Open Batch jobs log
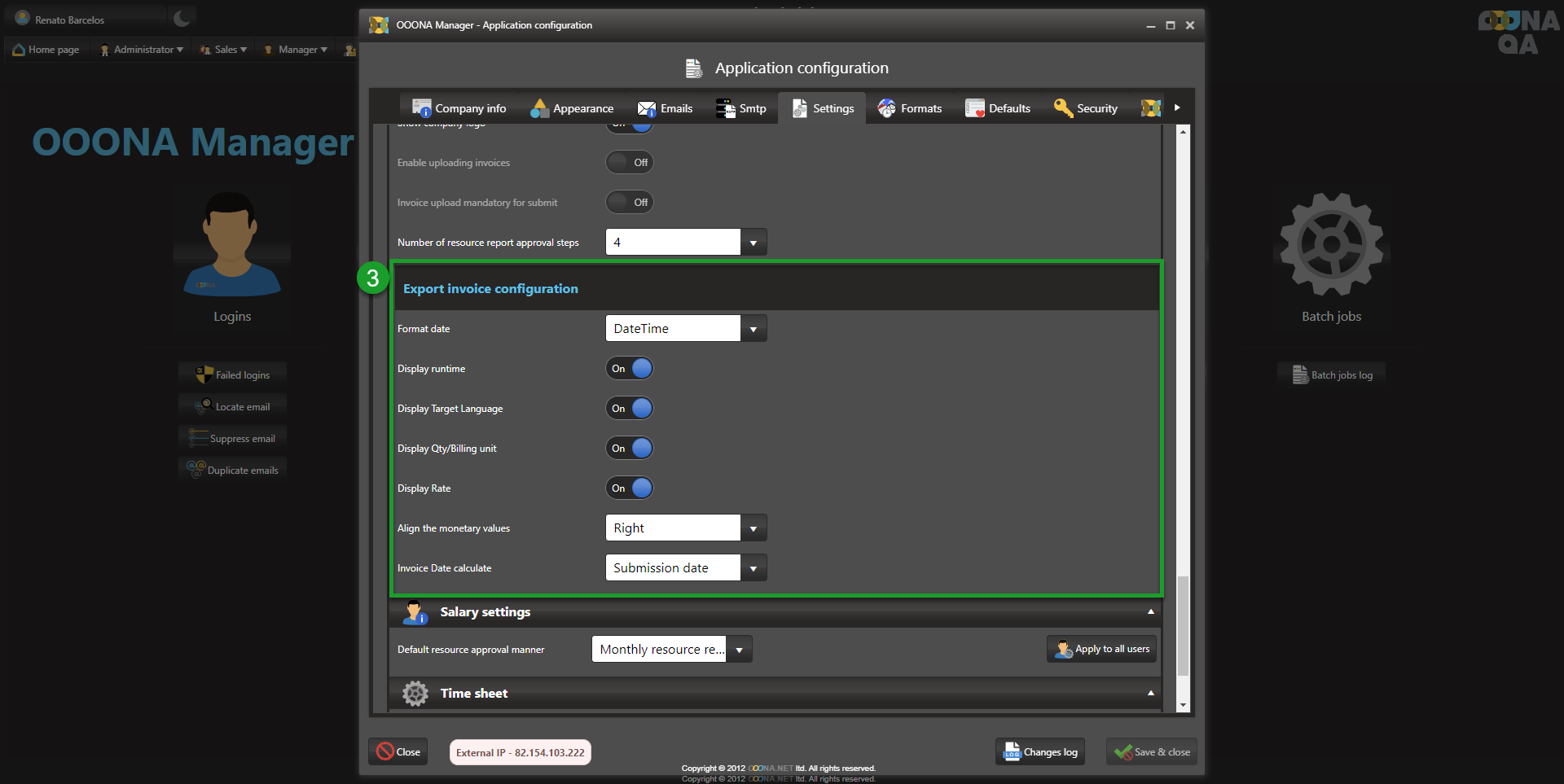Viewport: 1564px width, 784px height. pyautogui.click(x=1332, y=375)
